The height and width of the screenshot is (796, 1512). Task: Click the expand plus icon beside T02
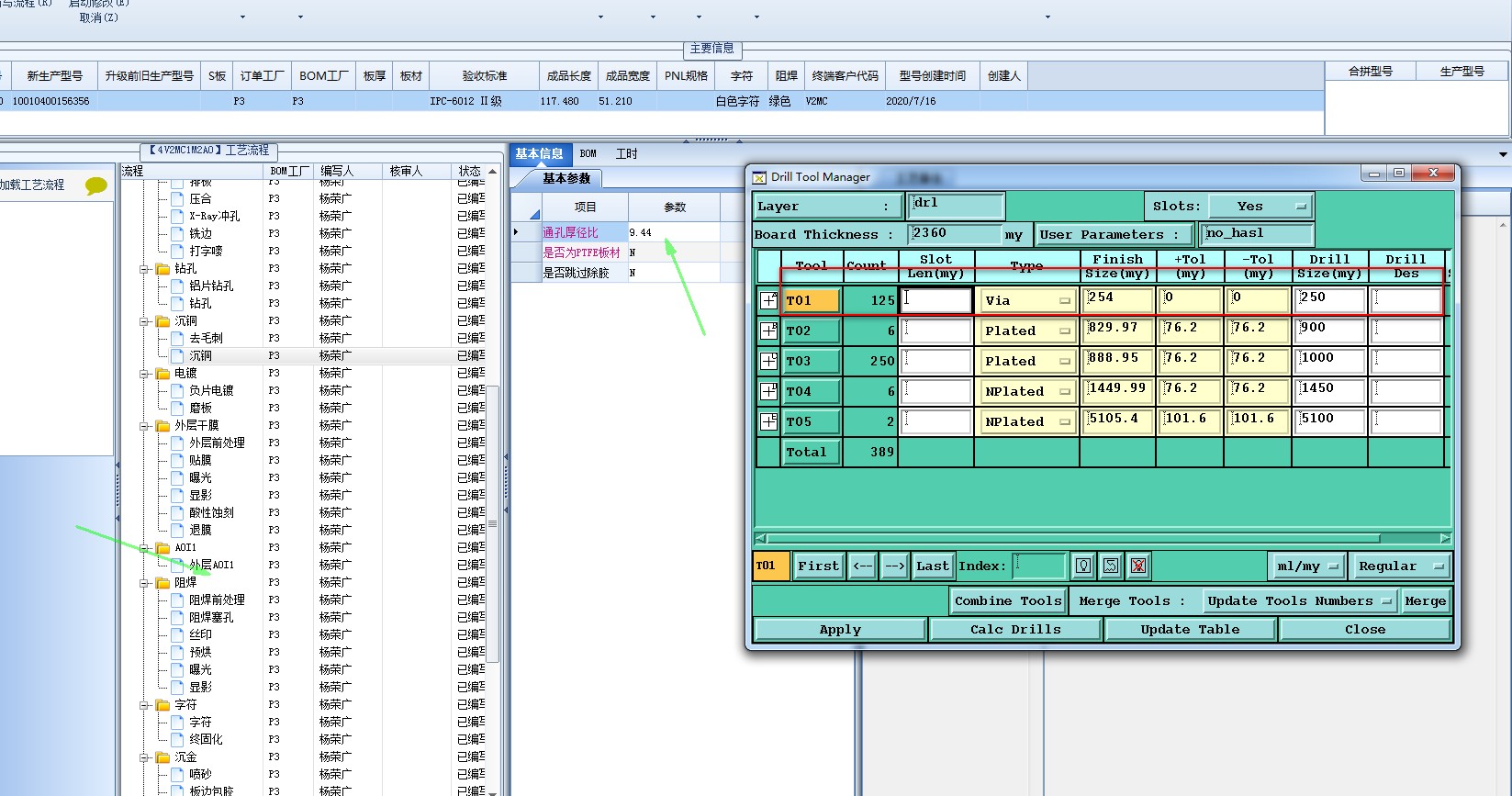click(769, 331)
